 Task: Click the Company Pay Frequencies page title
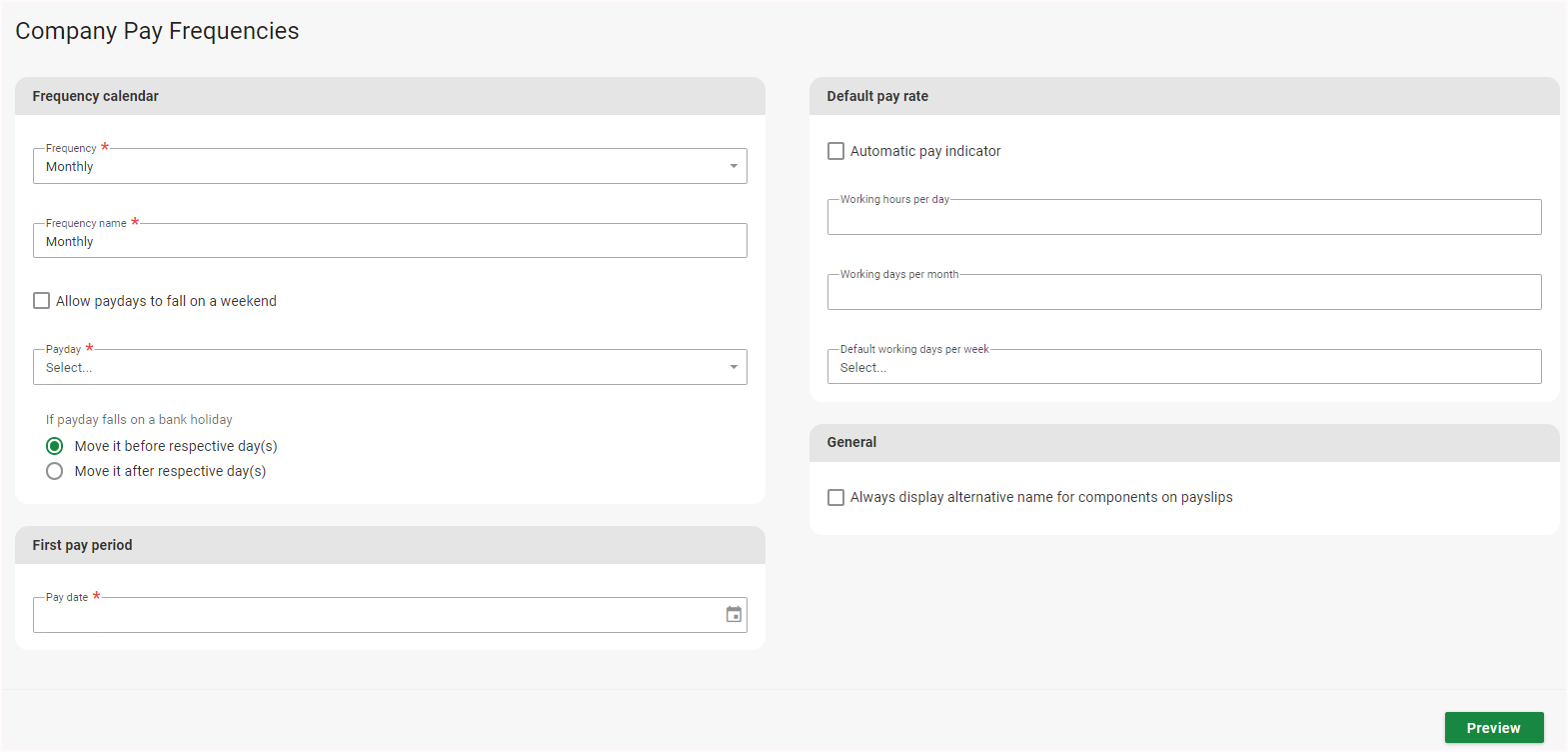pyautogui.click(x=157, y=31)
